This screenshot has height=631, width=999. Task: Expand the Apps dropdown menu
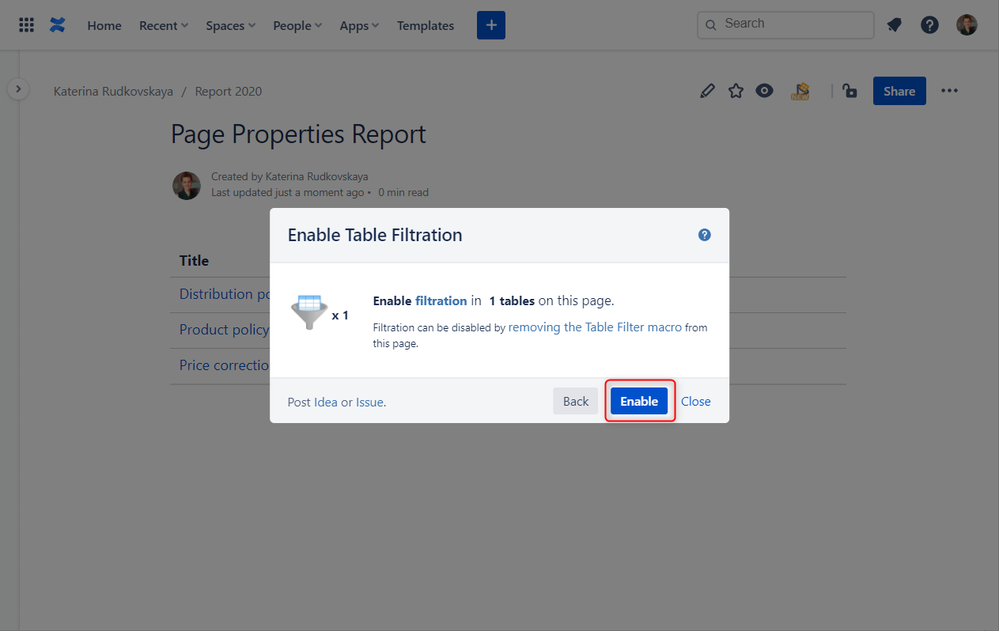[x=359, y=25]
